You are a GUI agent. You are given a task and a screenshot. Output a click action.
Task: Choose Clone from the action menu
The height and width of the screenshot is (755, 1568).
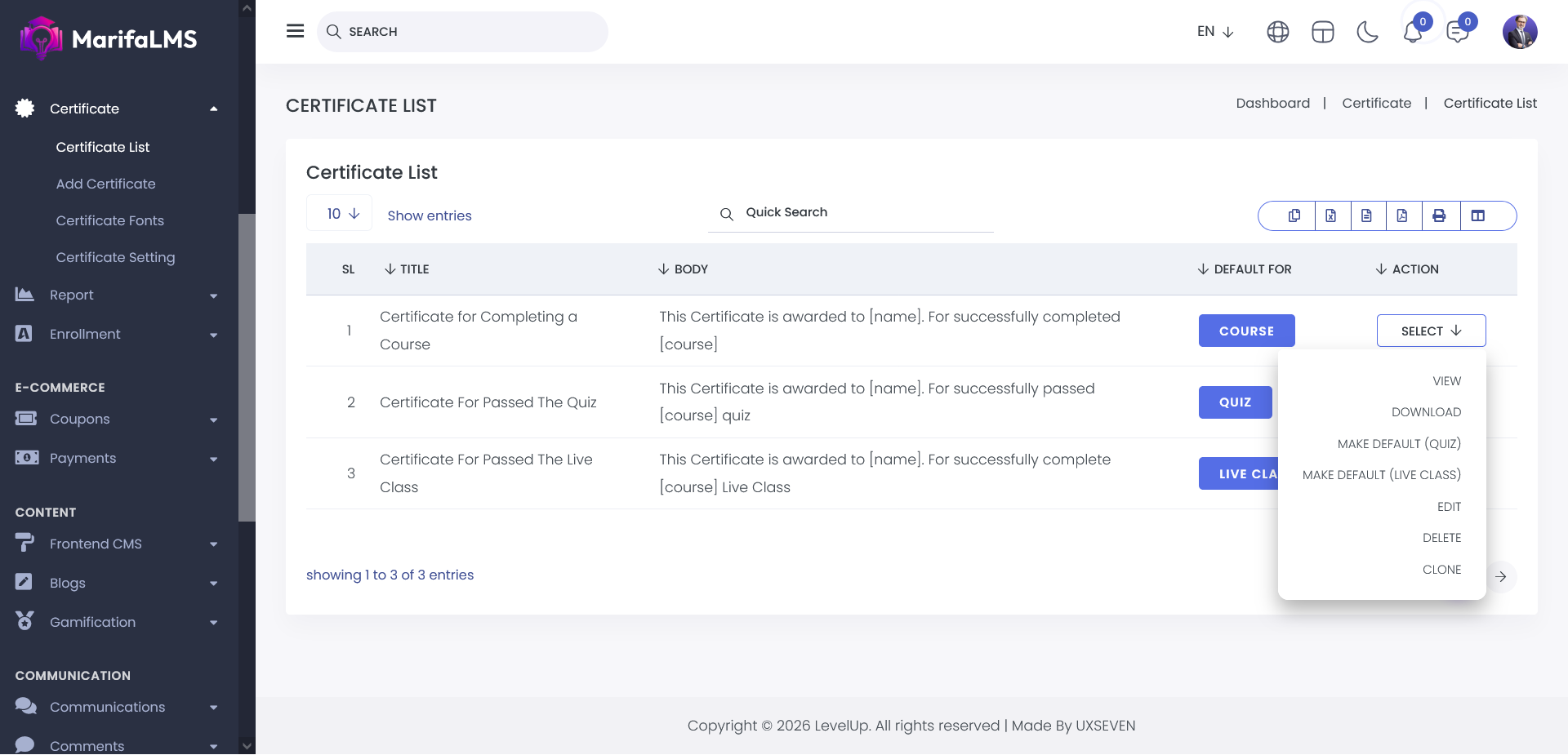coord(1441,570)
